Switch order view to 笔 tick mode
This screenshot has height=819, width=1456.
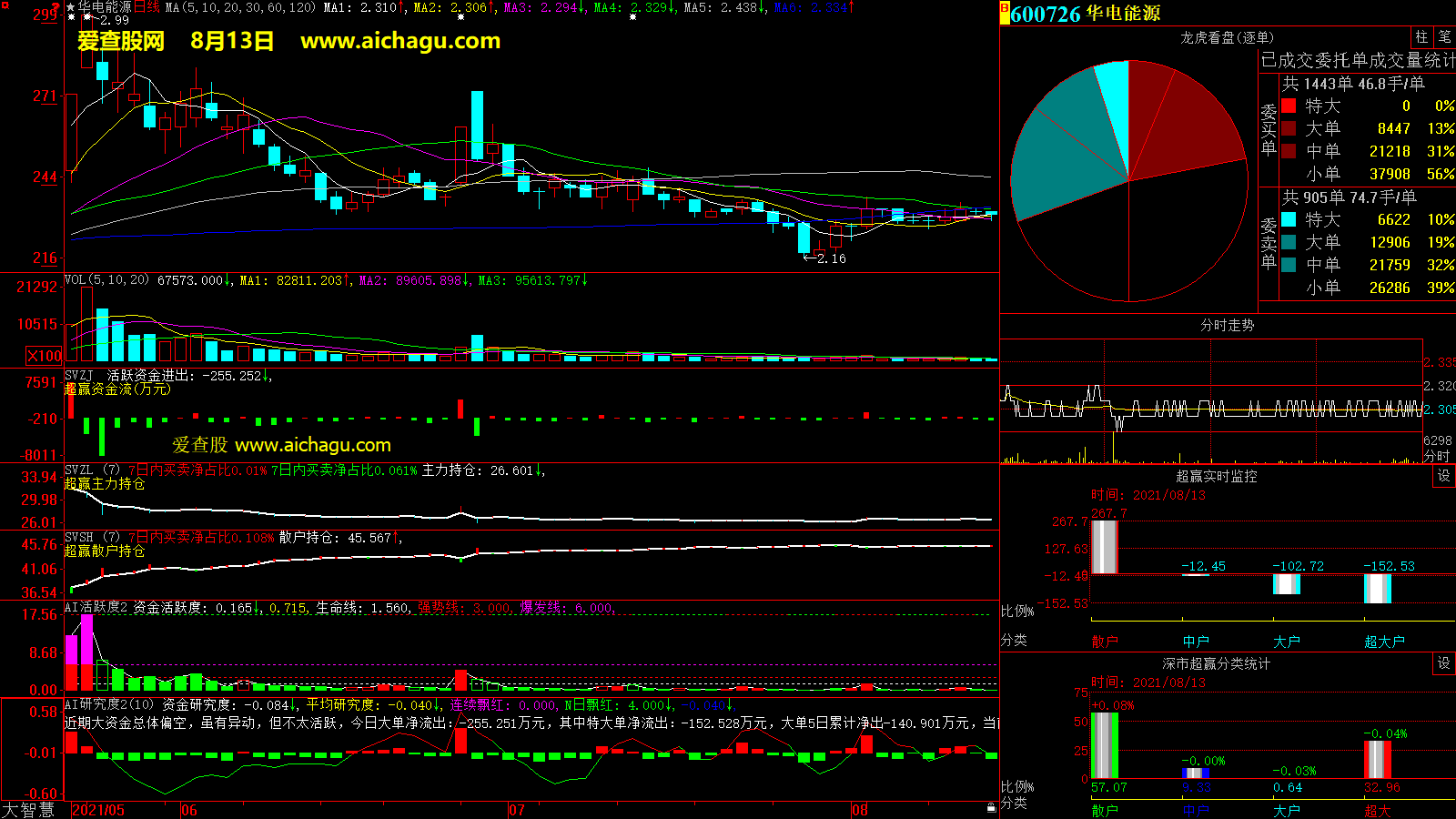point(1444,37)
